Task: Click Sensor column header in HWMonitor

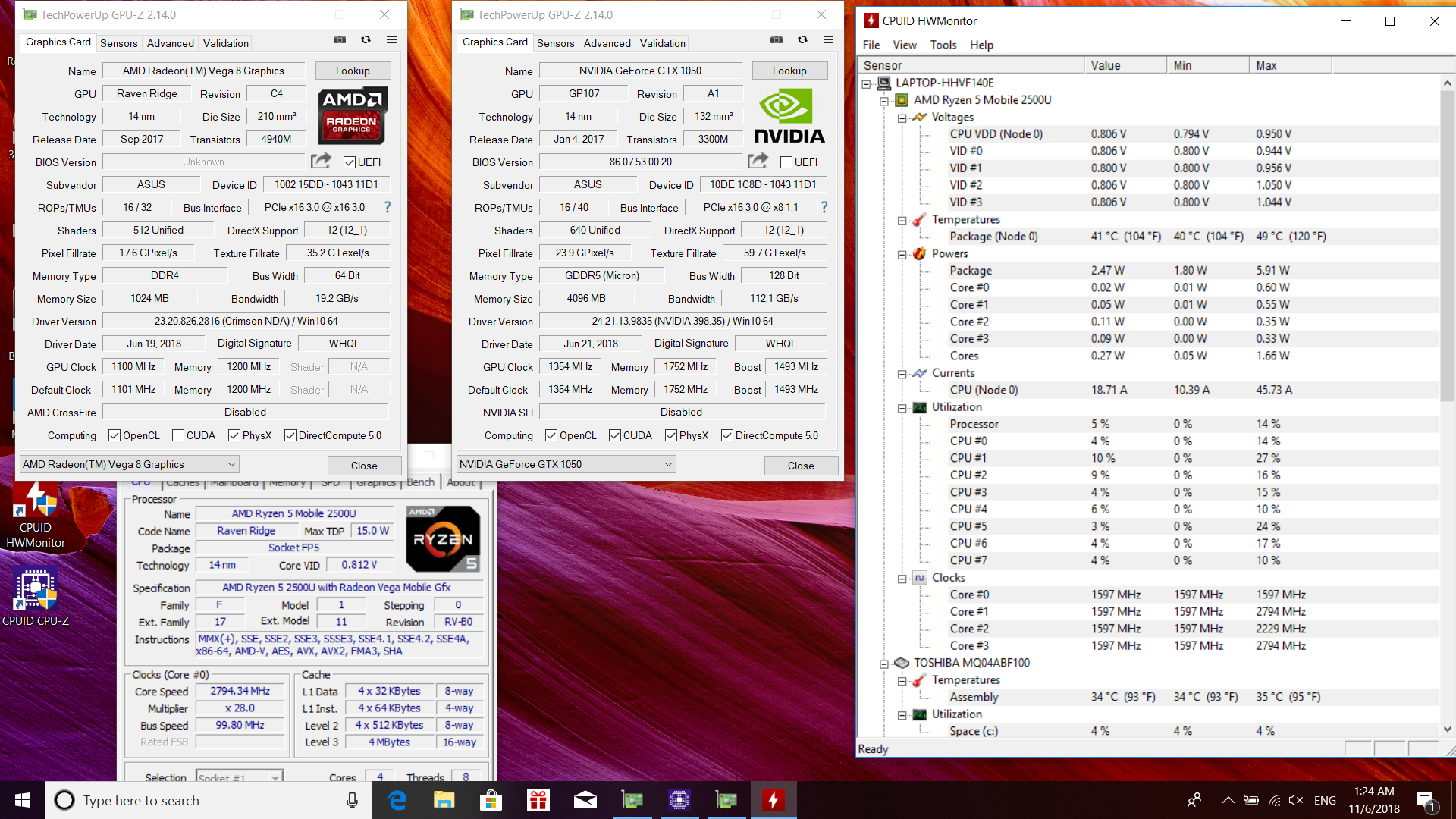Action: [x=971, y=65]
